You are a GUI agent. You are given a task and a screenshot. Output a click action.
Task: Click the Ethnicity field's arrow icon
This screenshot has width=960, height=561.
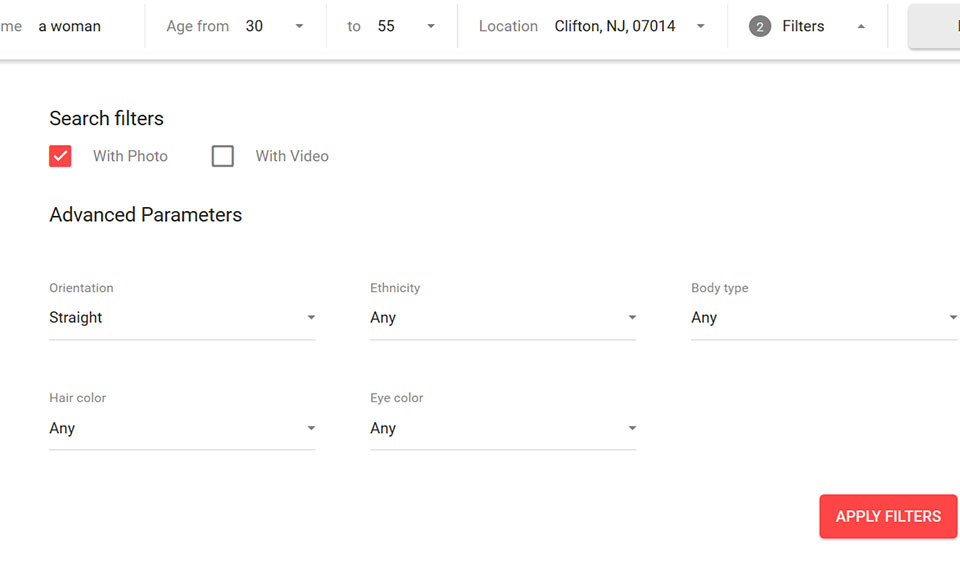(x=632, y=318)
